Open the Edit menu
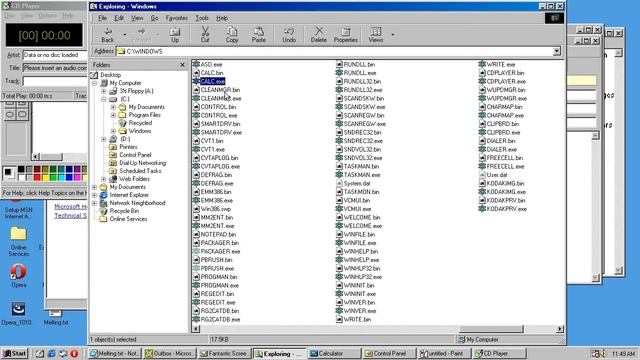Image resolution: width=640 pixels, height=360 pixels. click(119, 18)
